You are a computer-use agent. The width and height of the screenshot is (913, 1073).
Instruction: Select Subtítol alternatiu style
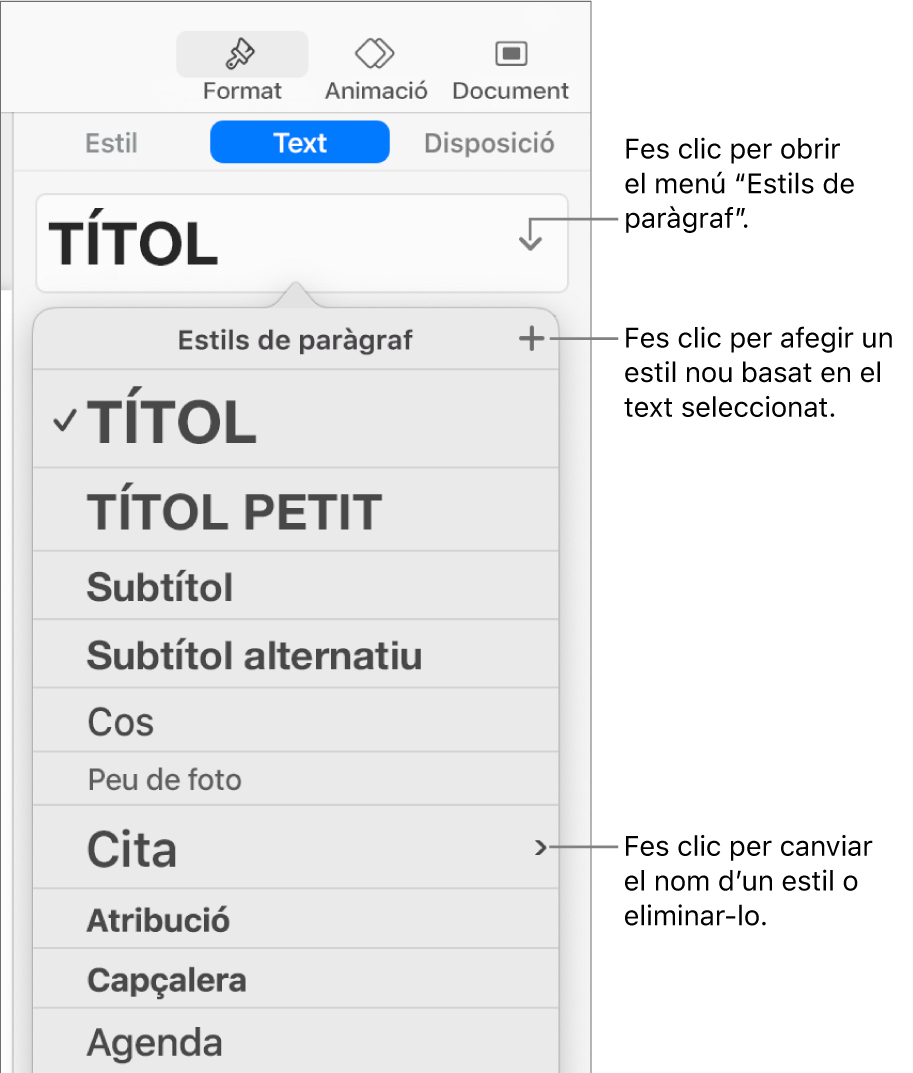[x=254, y=656]
